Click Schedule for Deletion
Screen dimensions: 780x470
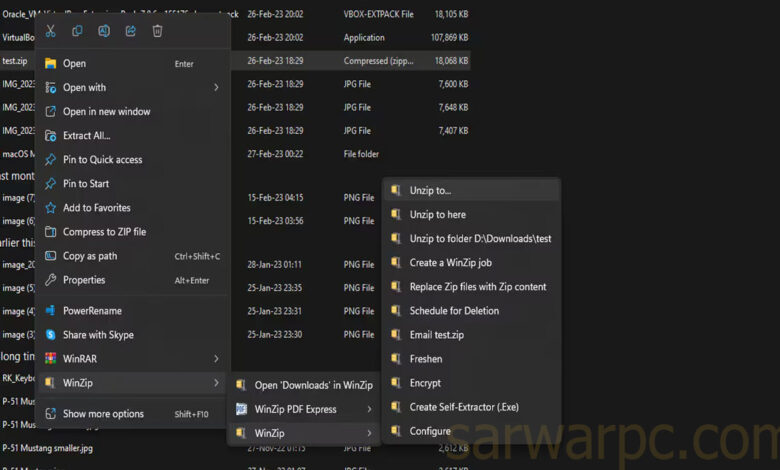(x=472, y=311)
